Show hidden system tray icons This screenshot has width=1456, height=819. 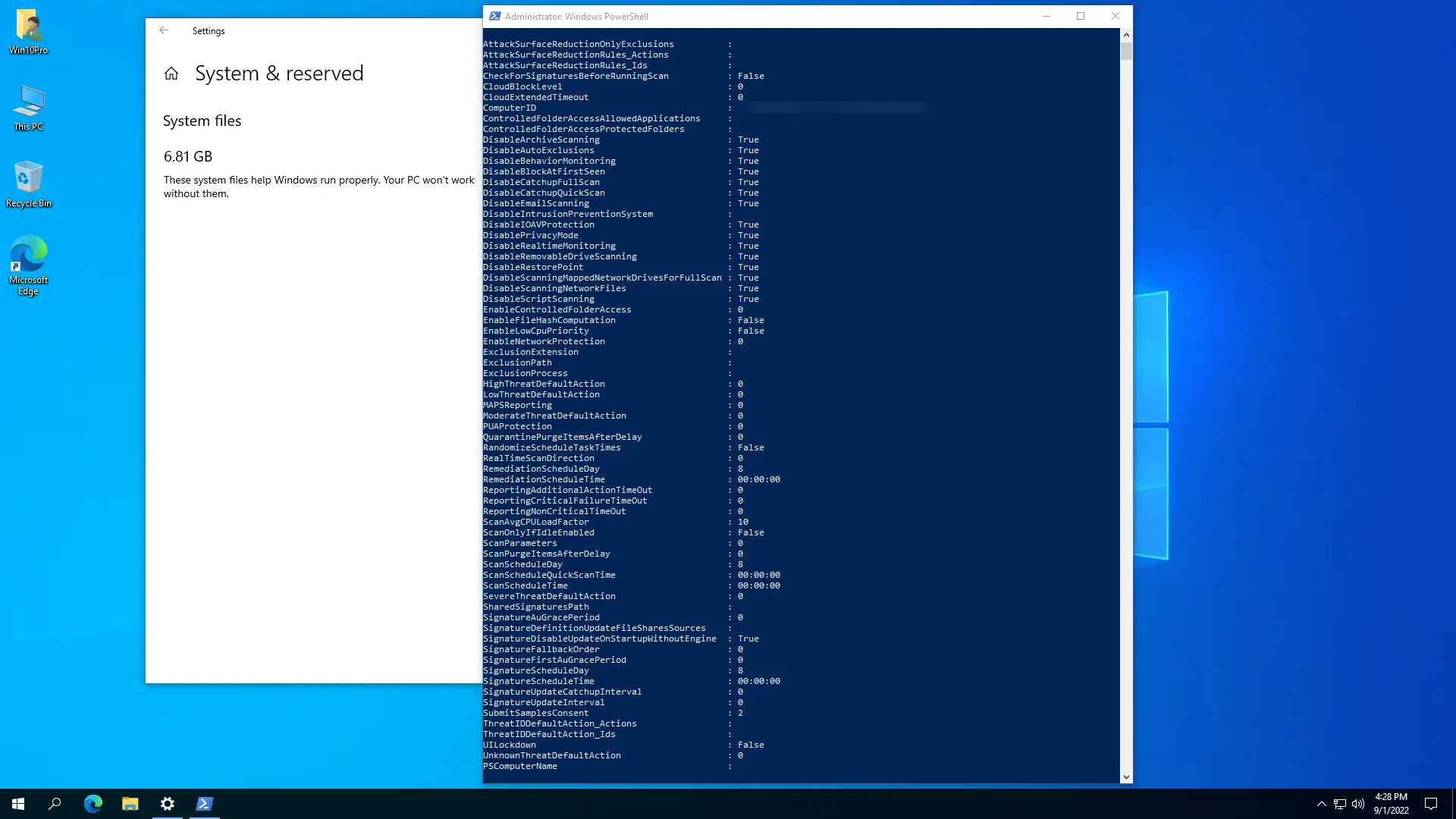point(1321,804)
